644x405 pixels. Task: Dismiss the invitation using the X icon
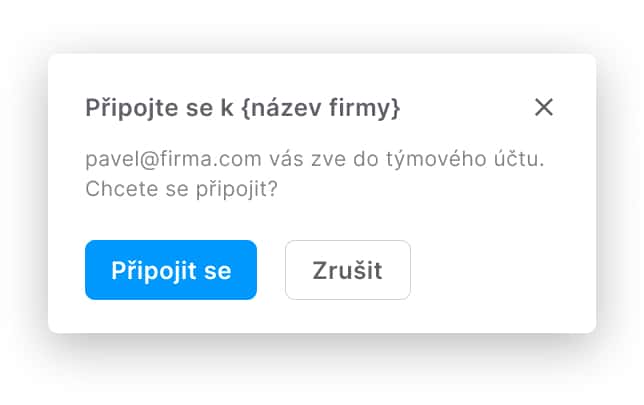[544, 107]
